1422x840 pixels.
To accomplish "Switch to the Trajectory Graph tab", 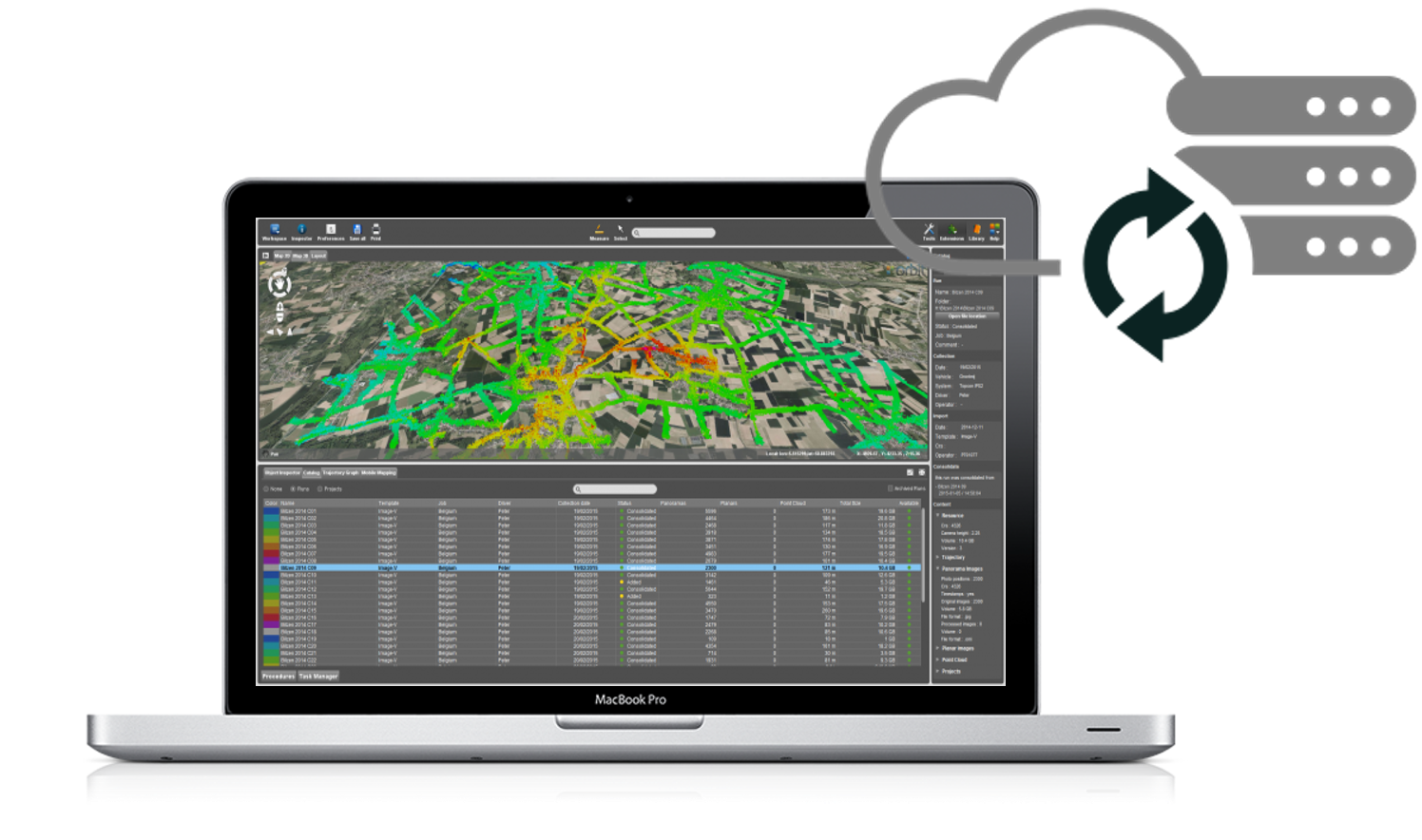I will pyautogui.click(x=340, y=472).
